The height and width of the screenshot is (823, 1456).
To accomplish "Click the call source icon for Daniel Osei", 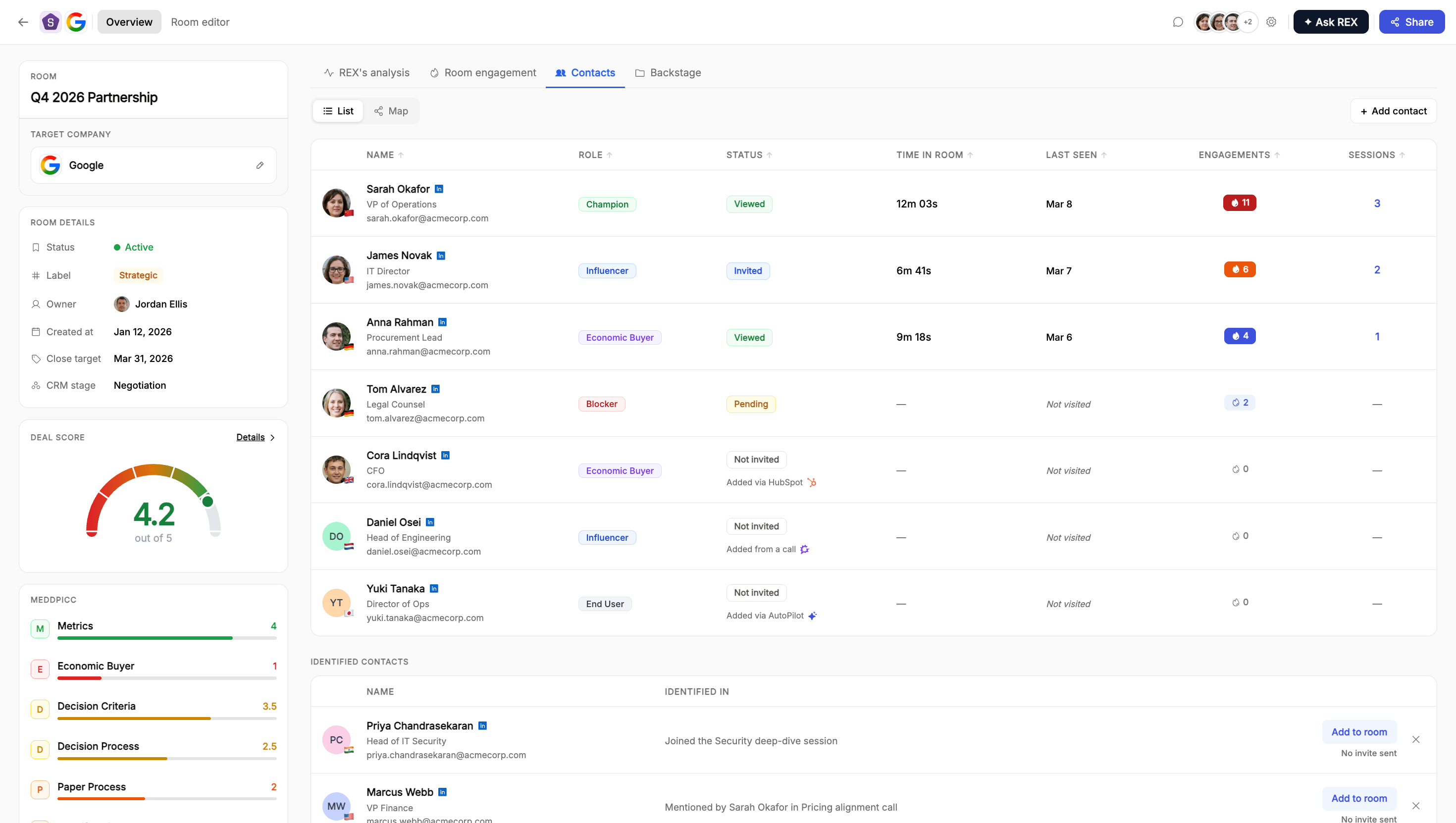I will click(x=805, y=549).
